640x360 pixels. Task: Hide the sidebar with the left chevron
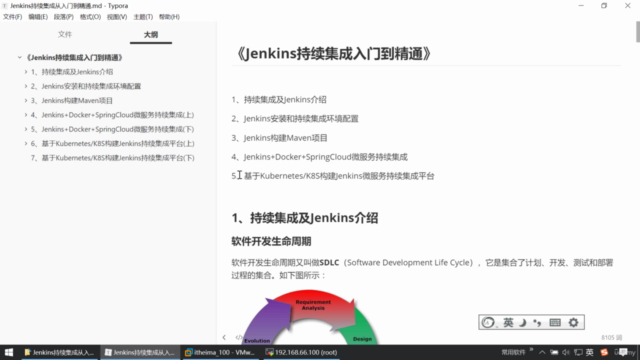(224, 337)
